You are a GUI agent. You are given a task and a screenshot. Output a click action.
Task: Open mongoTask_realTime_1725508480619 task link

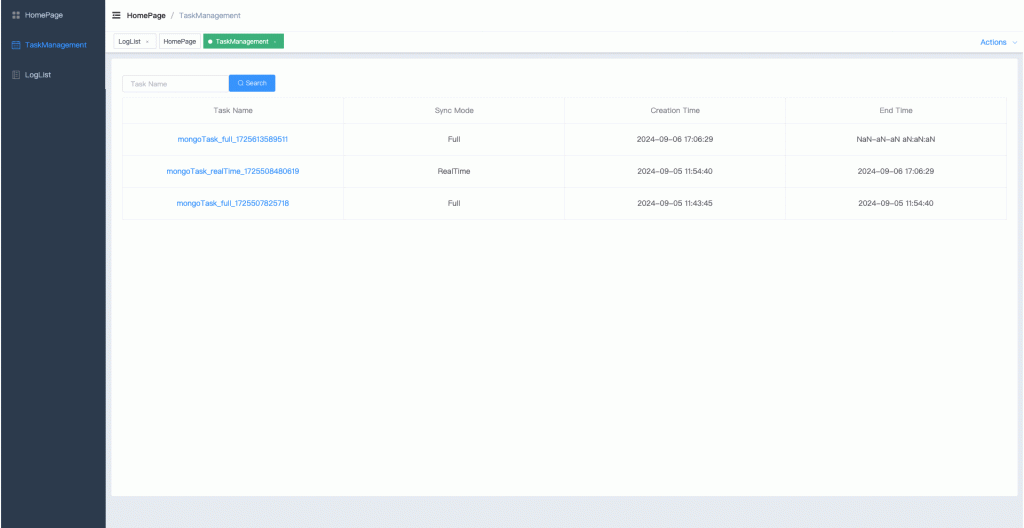pos(233,171)
